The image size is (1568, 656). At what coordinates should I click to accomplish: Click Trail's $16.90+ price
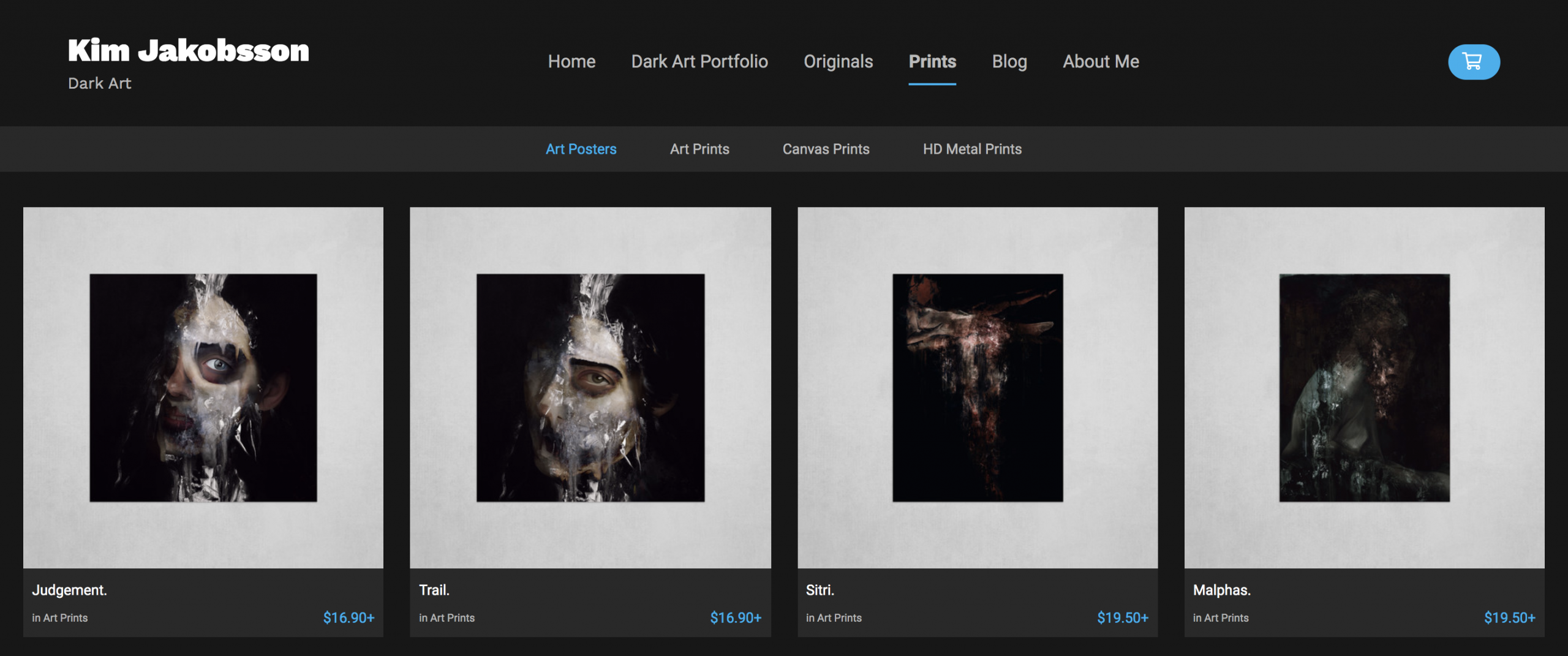click(x=736, y=617)
